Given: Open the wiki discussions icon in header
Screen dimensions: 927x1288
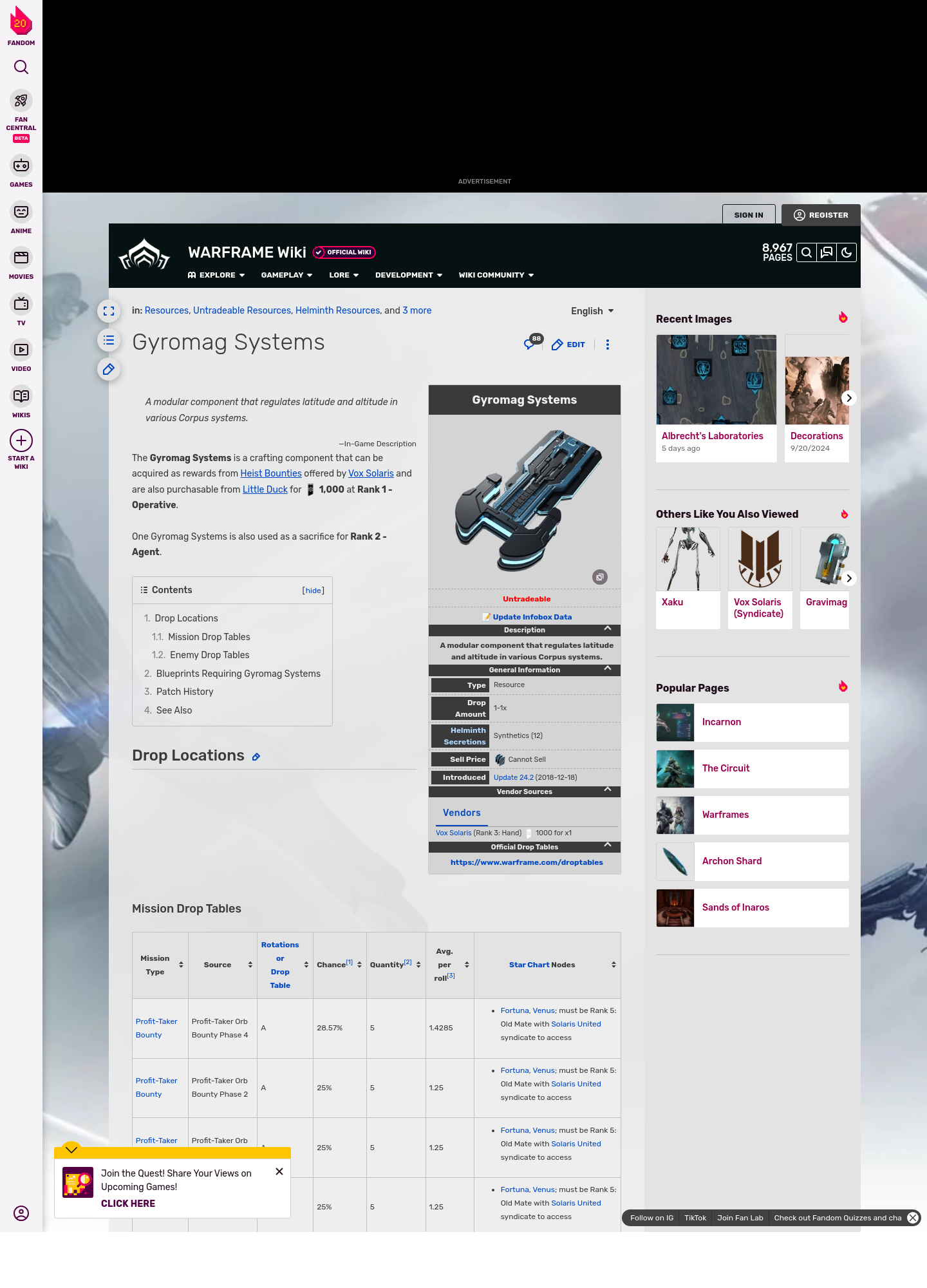Looking at the screenshot, I should click(827, 252).
